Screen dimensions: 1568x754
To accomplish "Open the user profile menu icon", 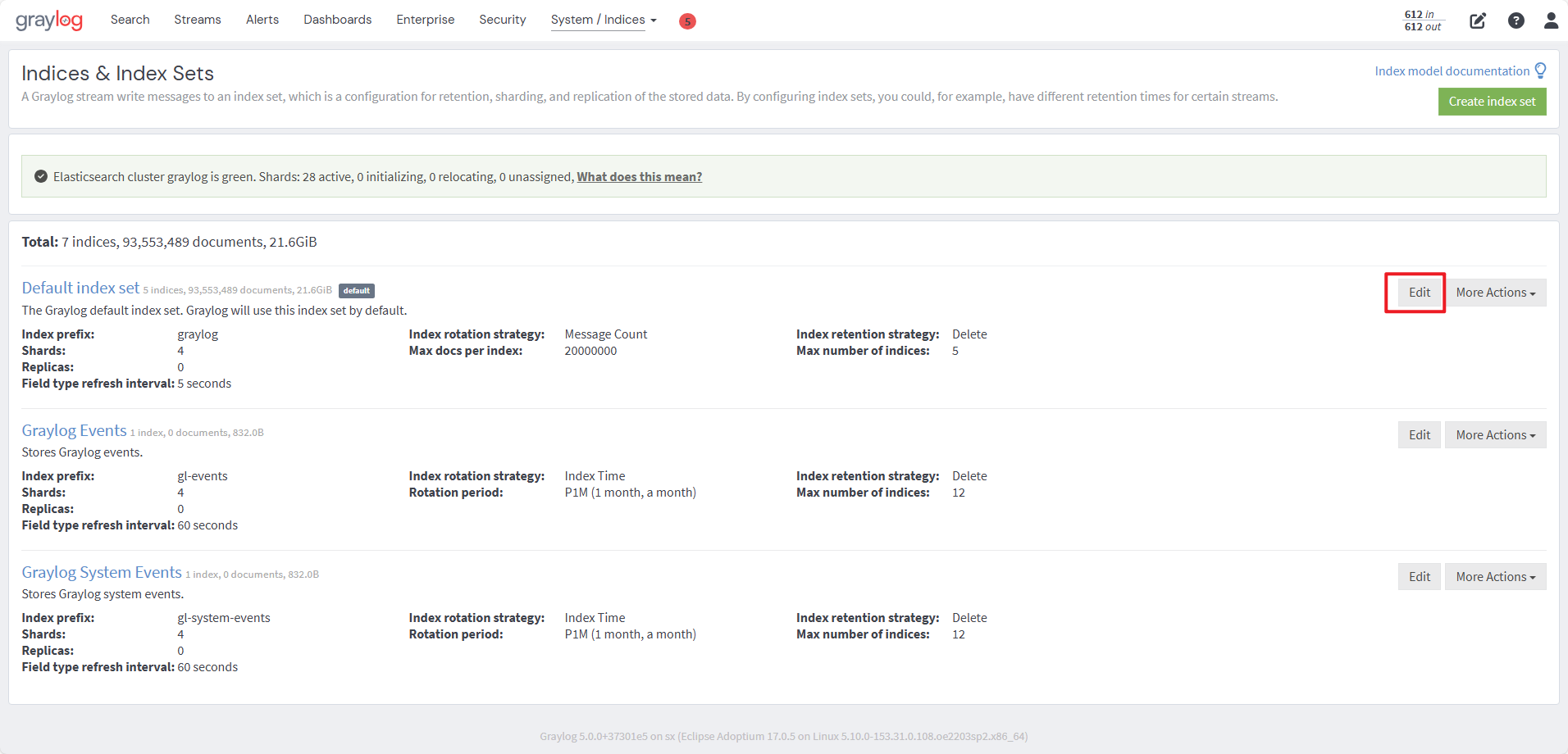I will coord(1551,20).
